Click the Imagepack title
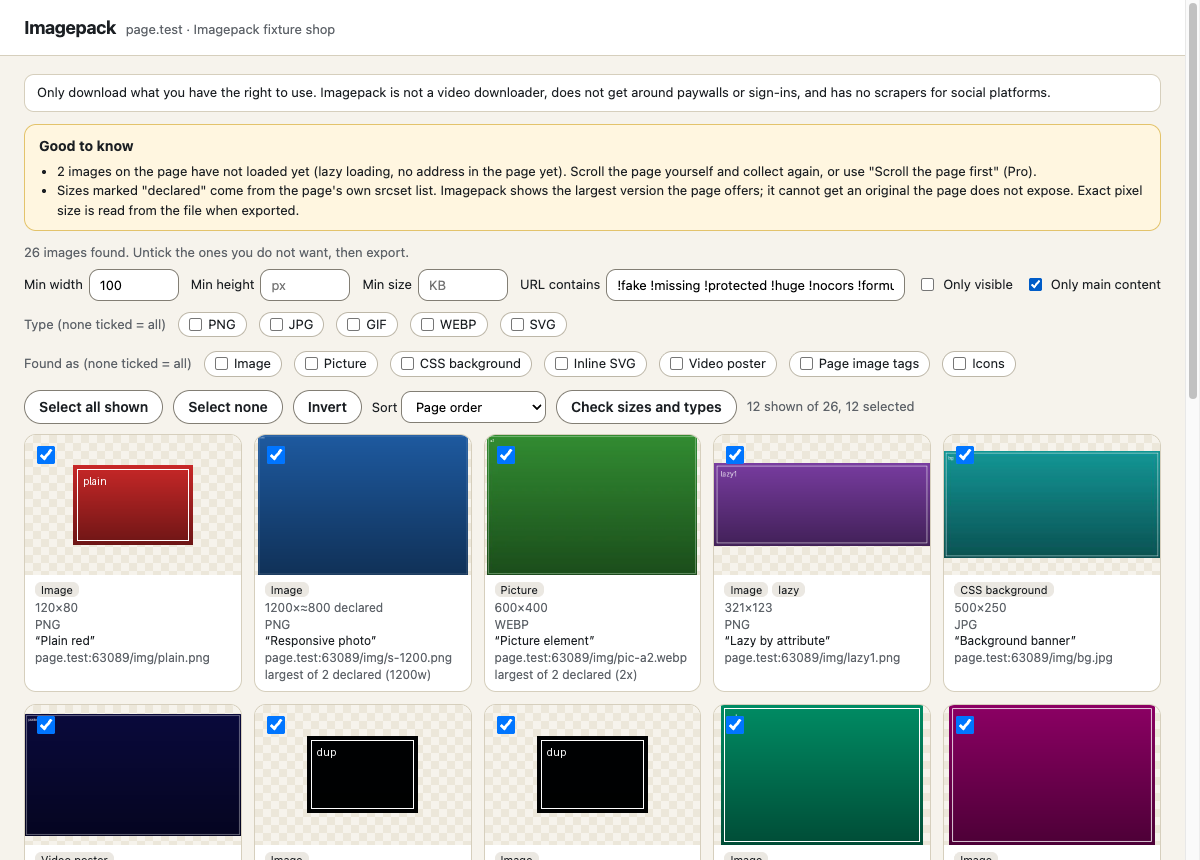 tap(70, 28)
